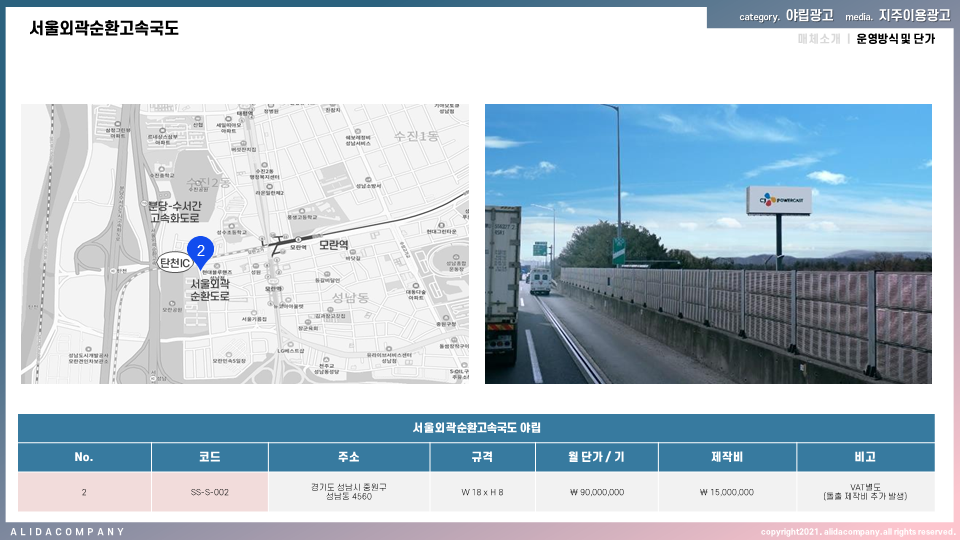
Task: Switch to the 매체소개 tab
Action: pyautogui.click(x=819, y=40)
